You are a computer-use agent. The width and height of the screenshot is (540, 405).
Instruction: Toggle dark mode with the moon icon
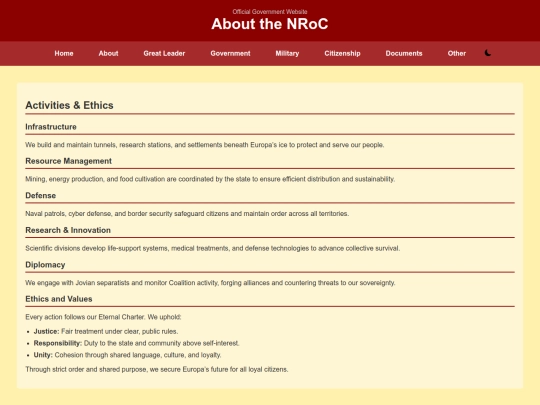[488, 53]
